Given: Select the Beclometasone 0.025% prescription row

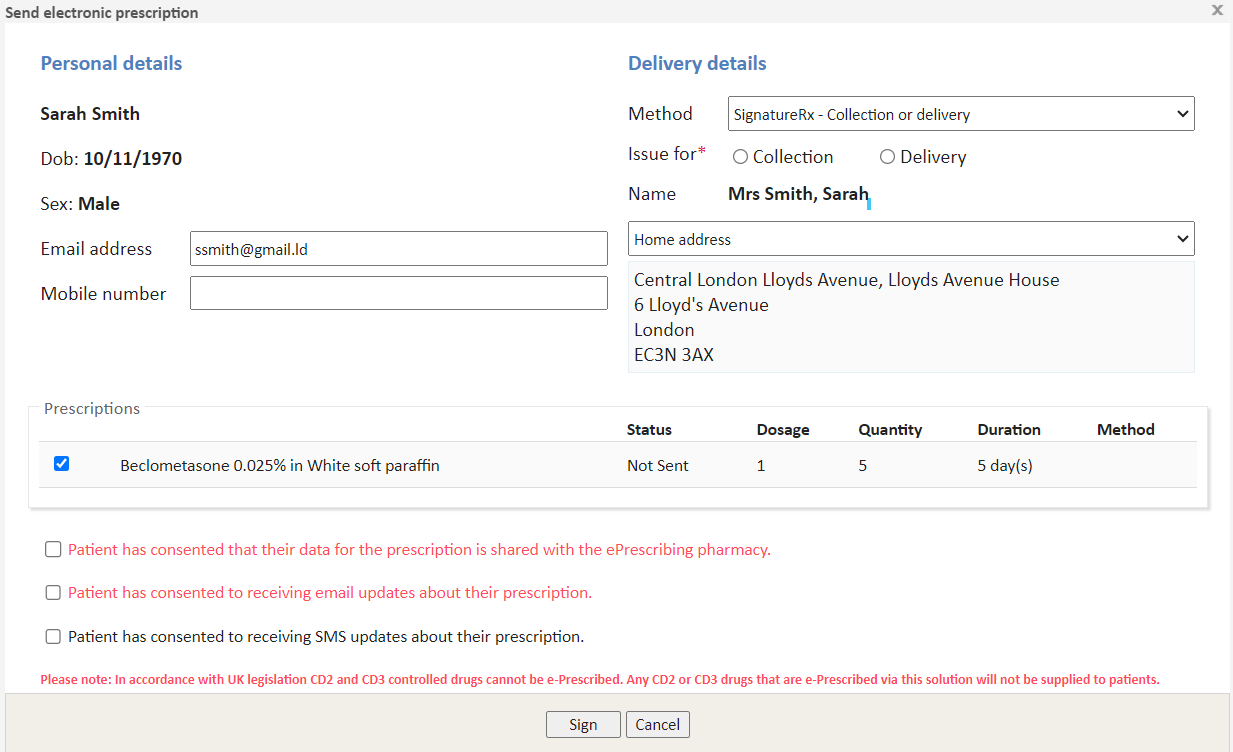Looking at the screenshot, I should click(279, 466).
